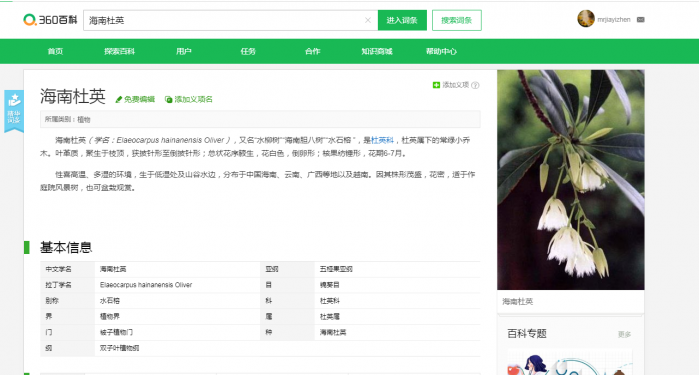The height and width of the screenshot is (375, 699).
Task: Follow the 杜英科 hyperlink in the intro
Action: pos(382,140)
